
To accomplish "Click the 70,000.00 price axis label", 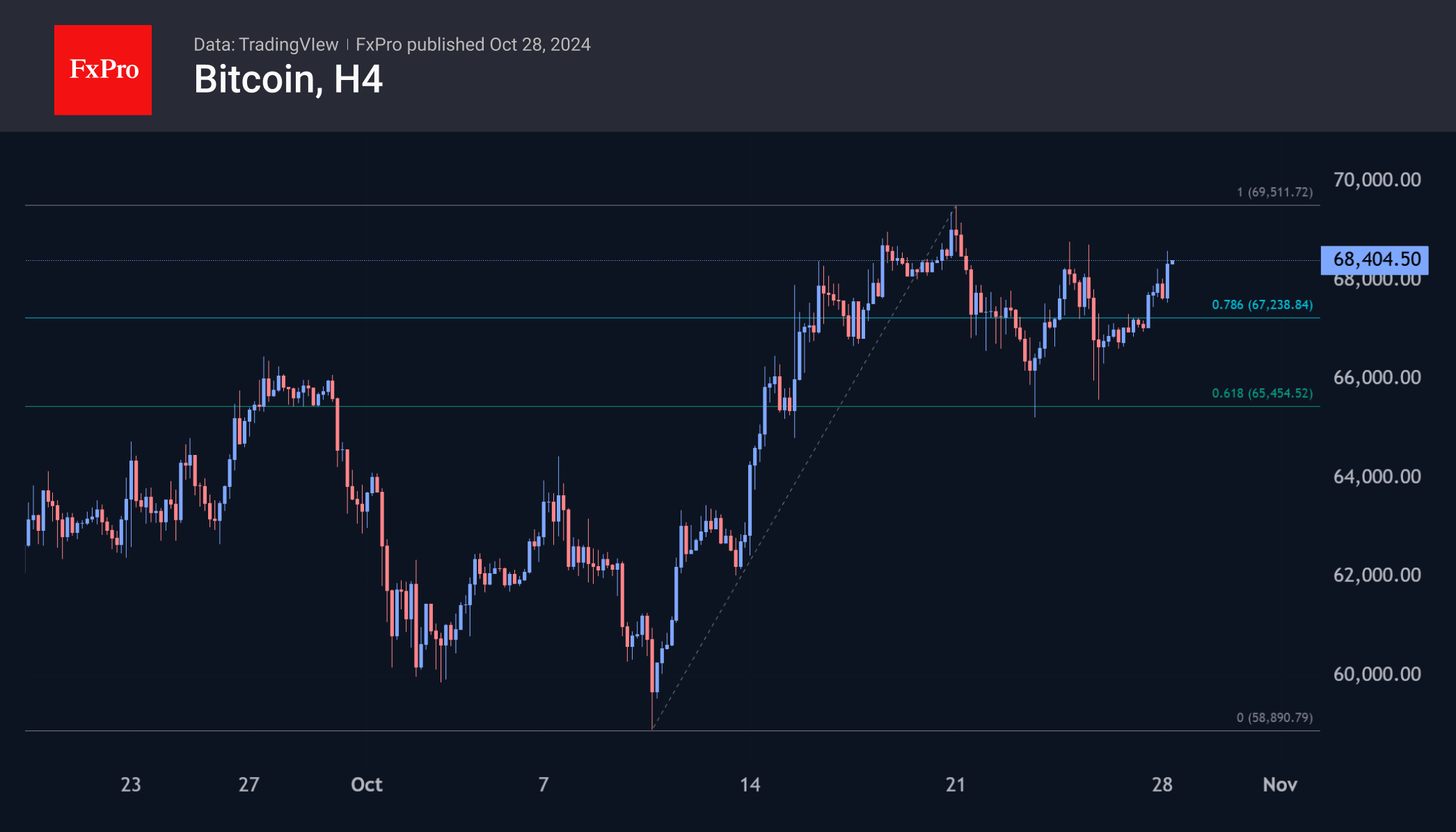I will (1377, 179).
